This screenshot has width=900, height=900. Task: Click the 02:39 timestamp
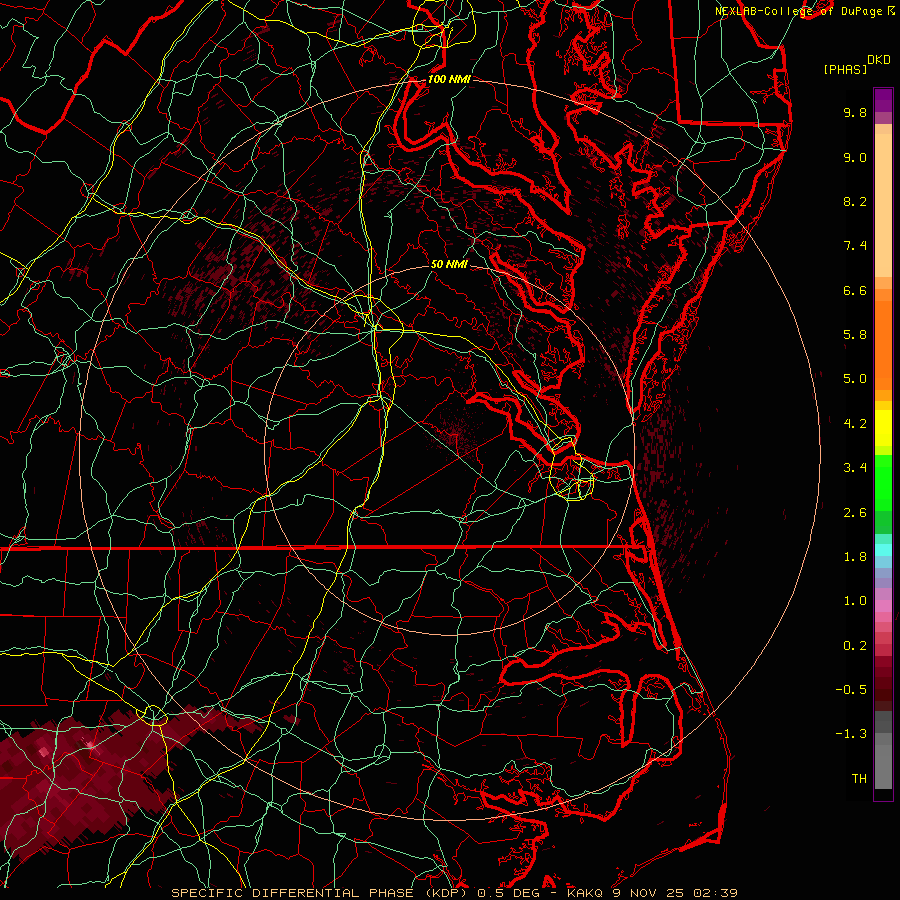pos(715,893)
